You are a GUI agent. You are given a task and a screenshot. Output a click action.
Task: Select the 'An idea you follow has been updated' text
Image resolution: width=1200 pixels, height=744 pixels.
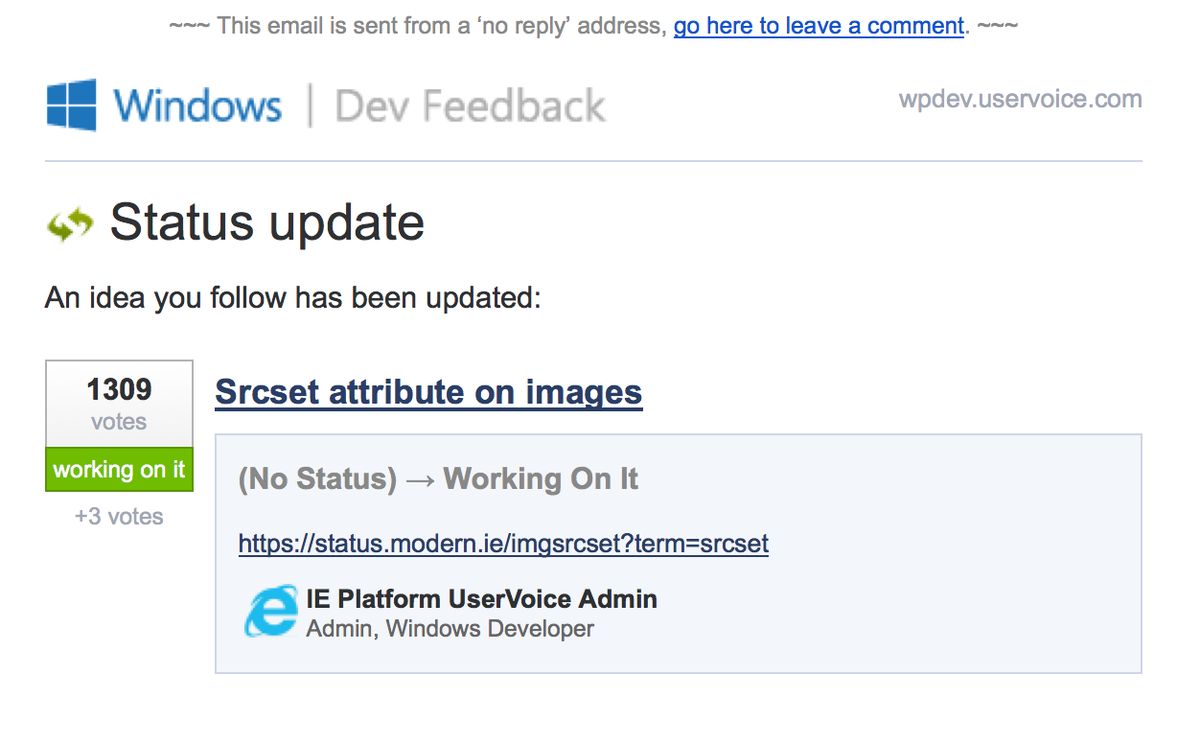coord(292,298)
